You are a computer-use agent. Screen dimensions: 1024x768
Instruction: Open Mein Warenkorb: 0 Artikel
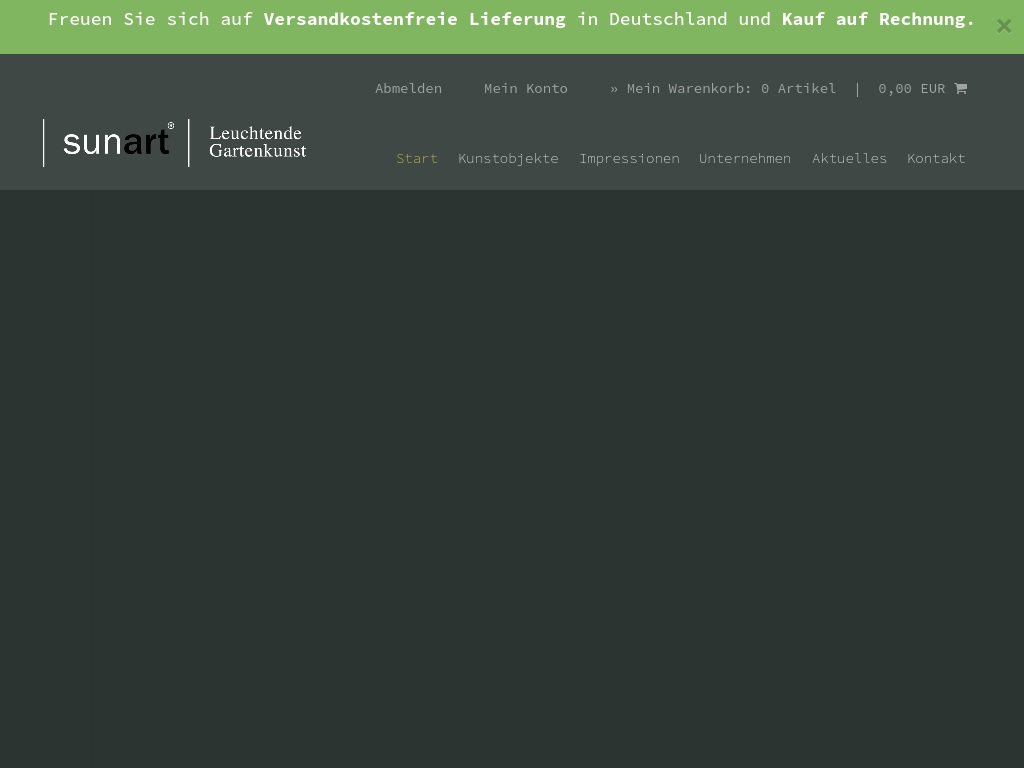coord(731,88)
